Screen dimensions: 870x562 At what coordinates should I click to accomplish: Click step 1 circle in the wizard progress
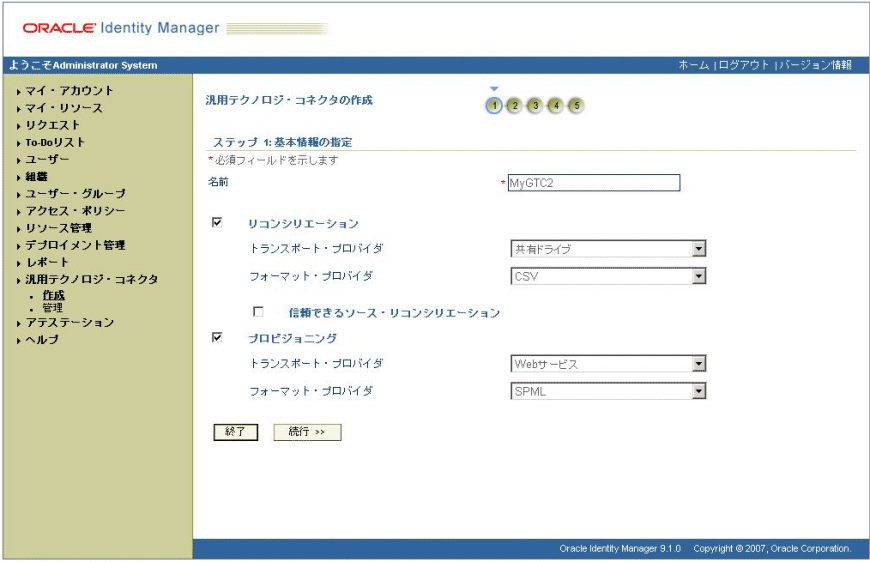click(x=494, y=105)
